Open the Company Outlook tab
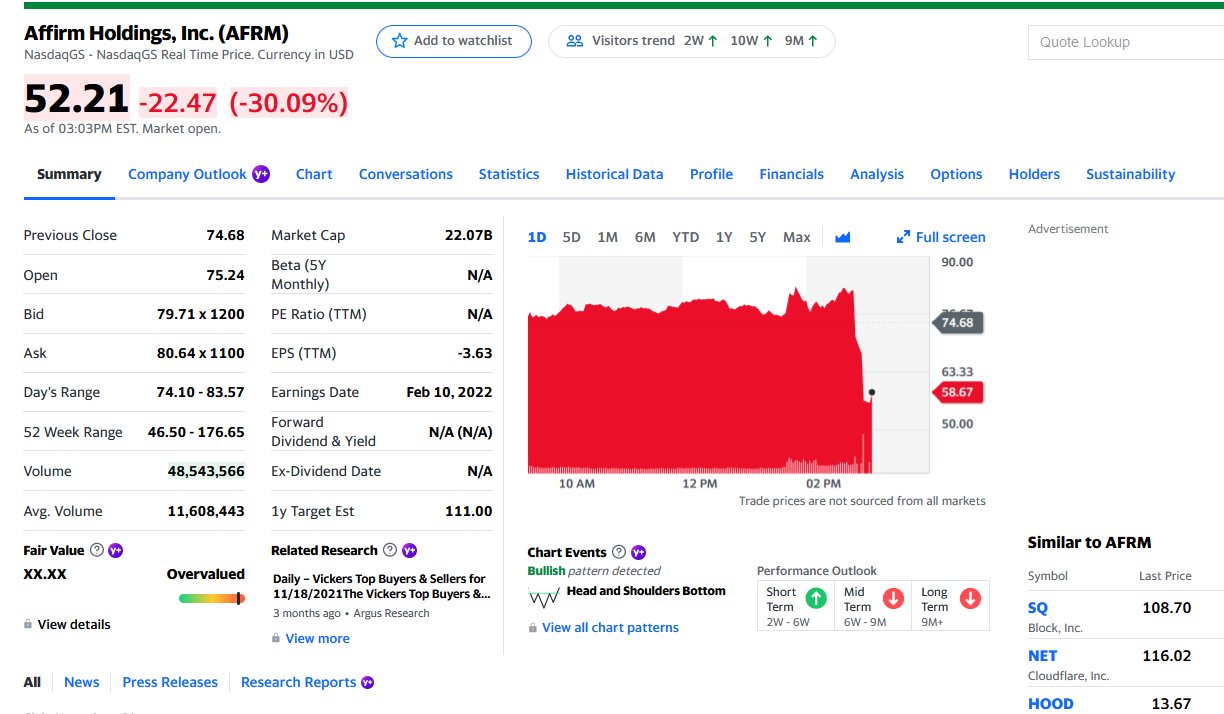Screen dimensions: 1224x714 pos(187,174)
